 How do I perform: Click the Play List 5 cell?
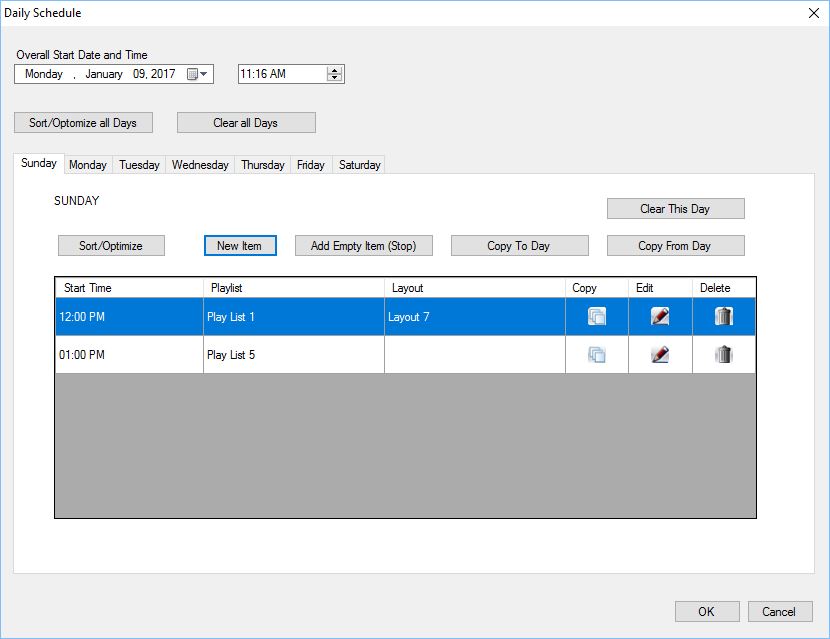pyautogui.click(x=294, y=354)
